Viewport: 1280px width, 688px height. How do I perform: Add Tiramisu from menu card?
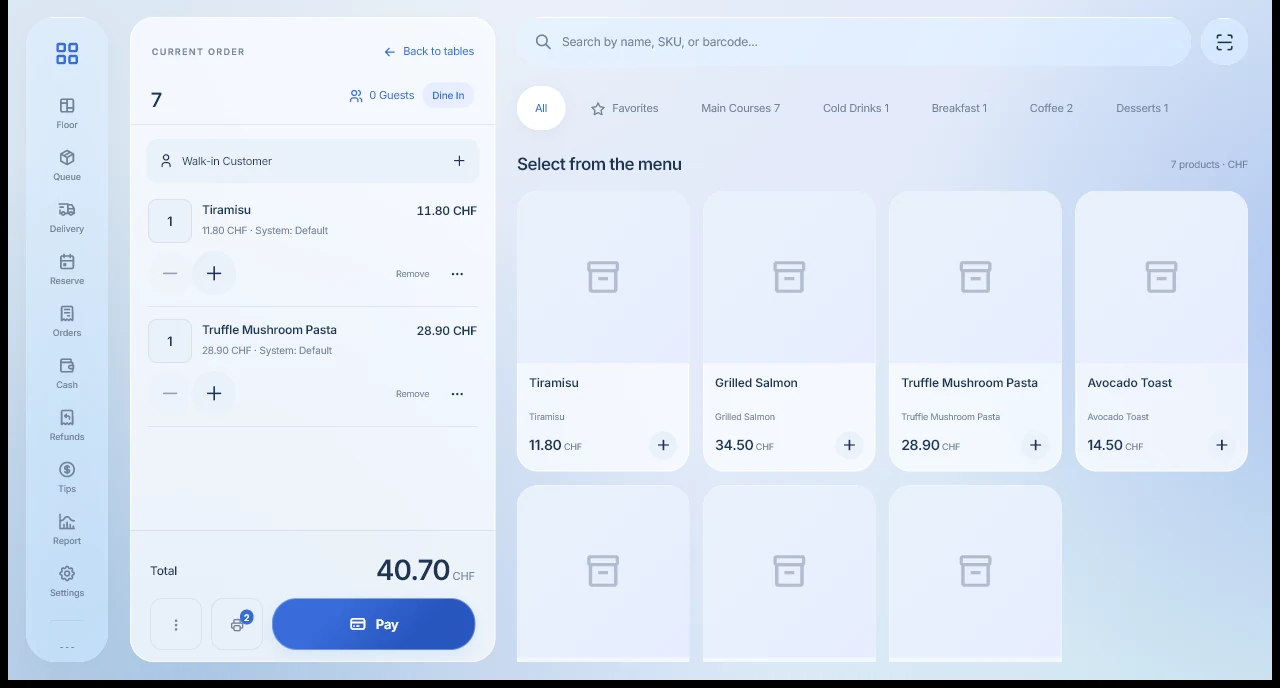663,445
